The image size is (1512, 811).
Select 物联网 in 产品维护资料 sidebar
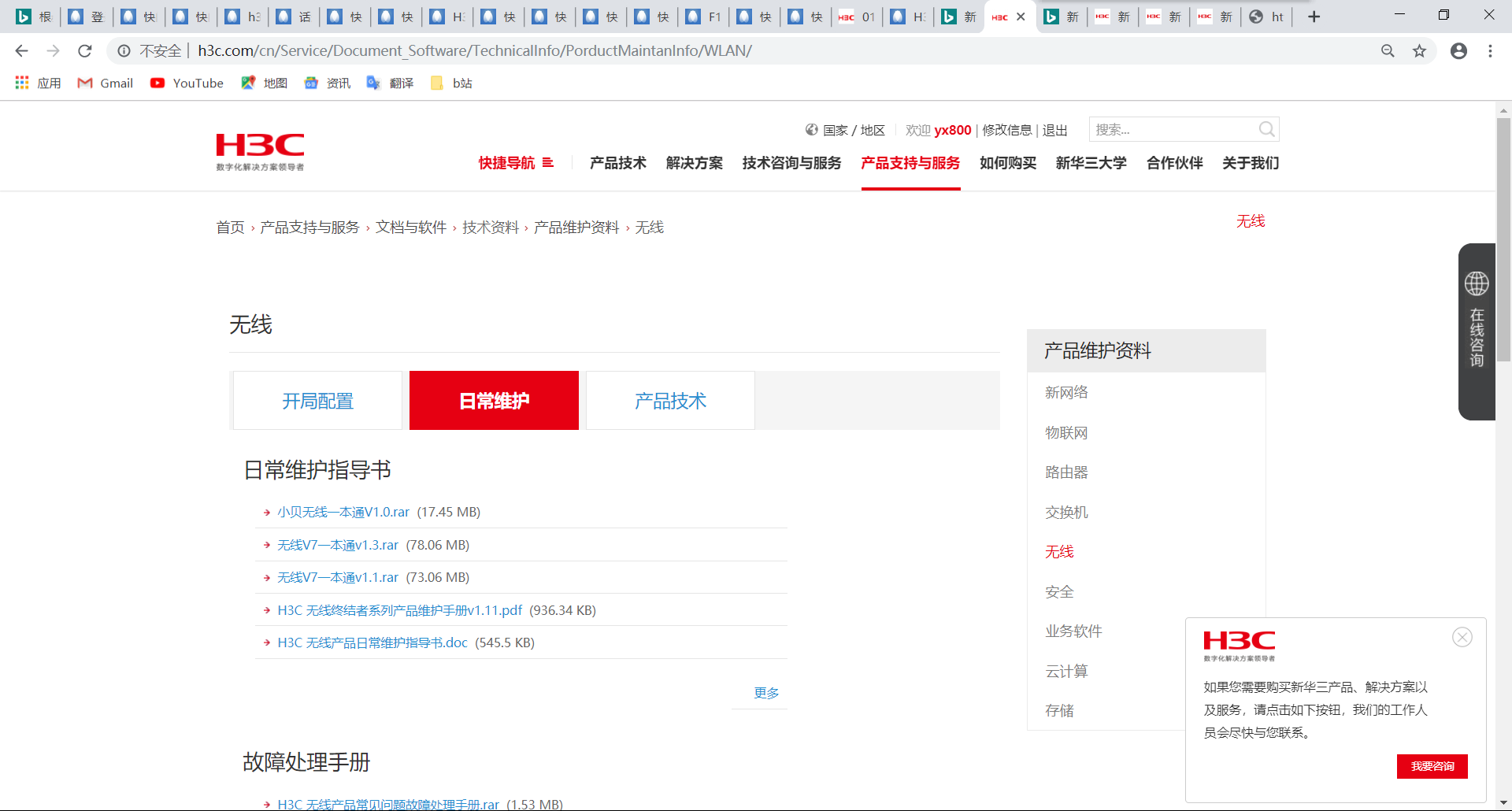click(x=1066, y=432)
